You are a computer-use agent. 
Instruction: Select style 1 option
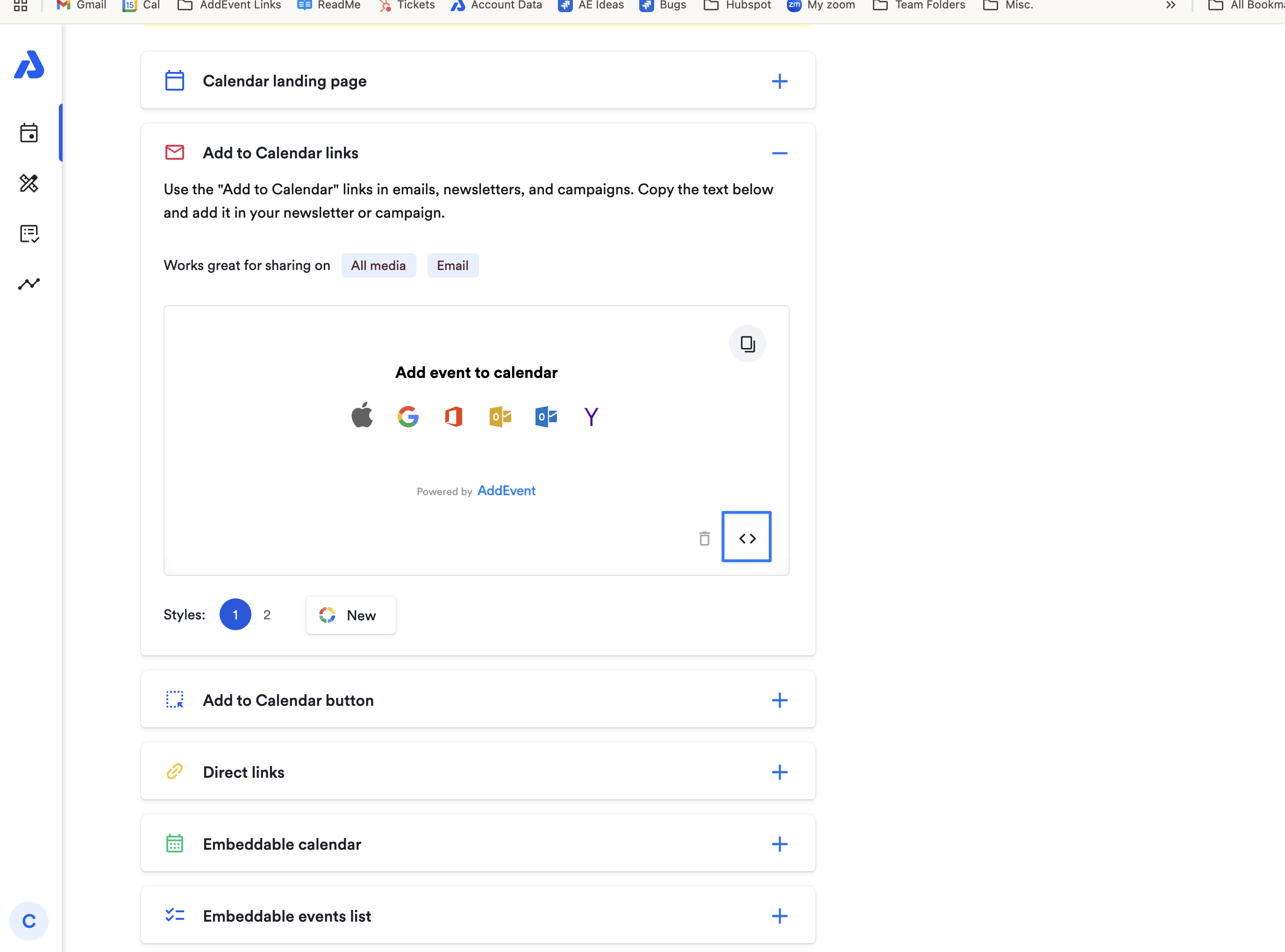point(235,614)
